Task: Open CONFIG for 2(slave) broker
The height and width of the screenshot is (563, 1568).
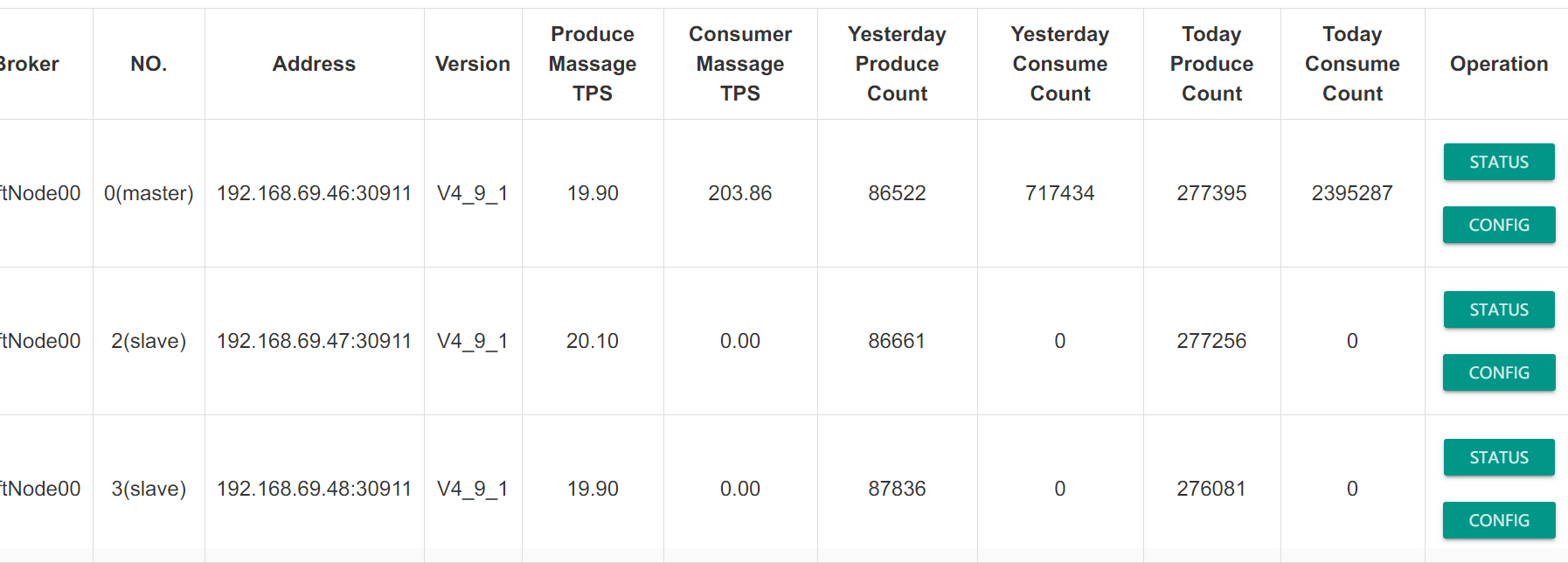Action: point(1498,372)
